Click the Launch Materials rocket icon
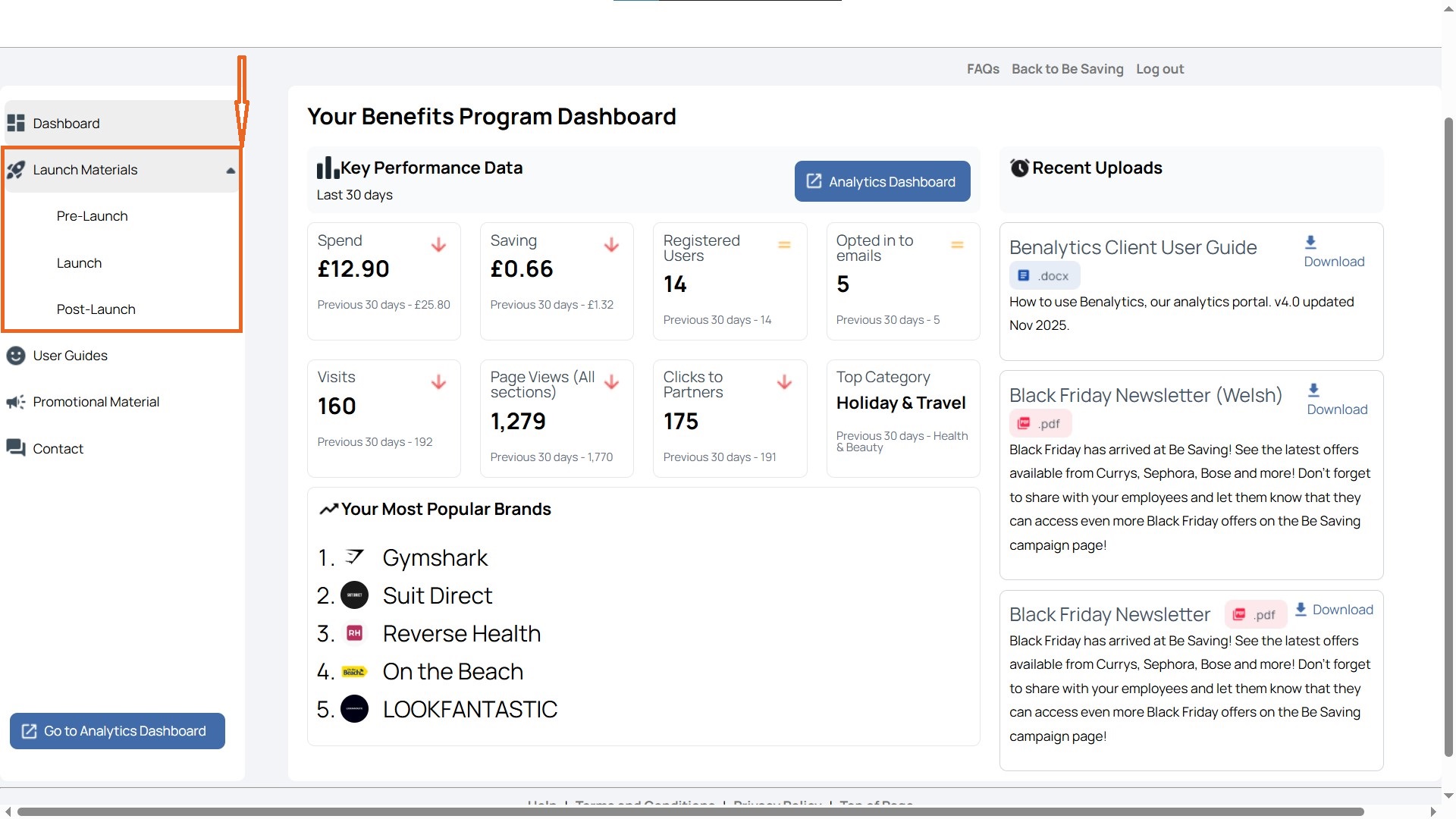The height and width of the screenshot is (819, 1456). [16, 170]
